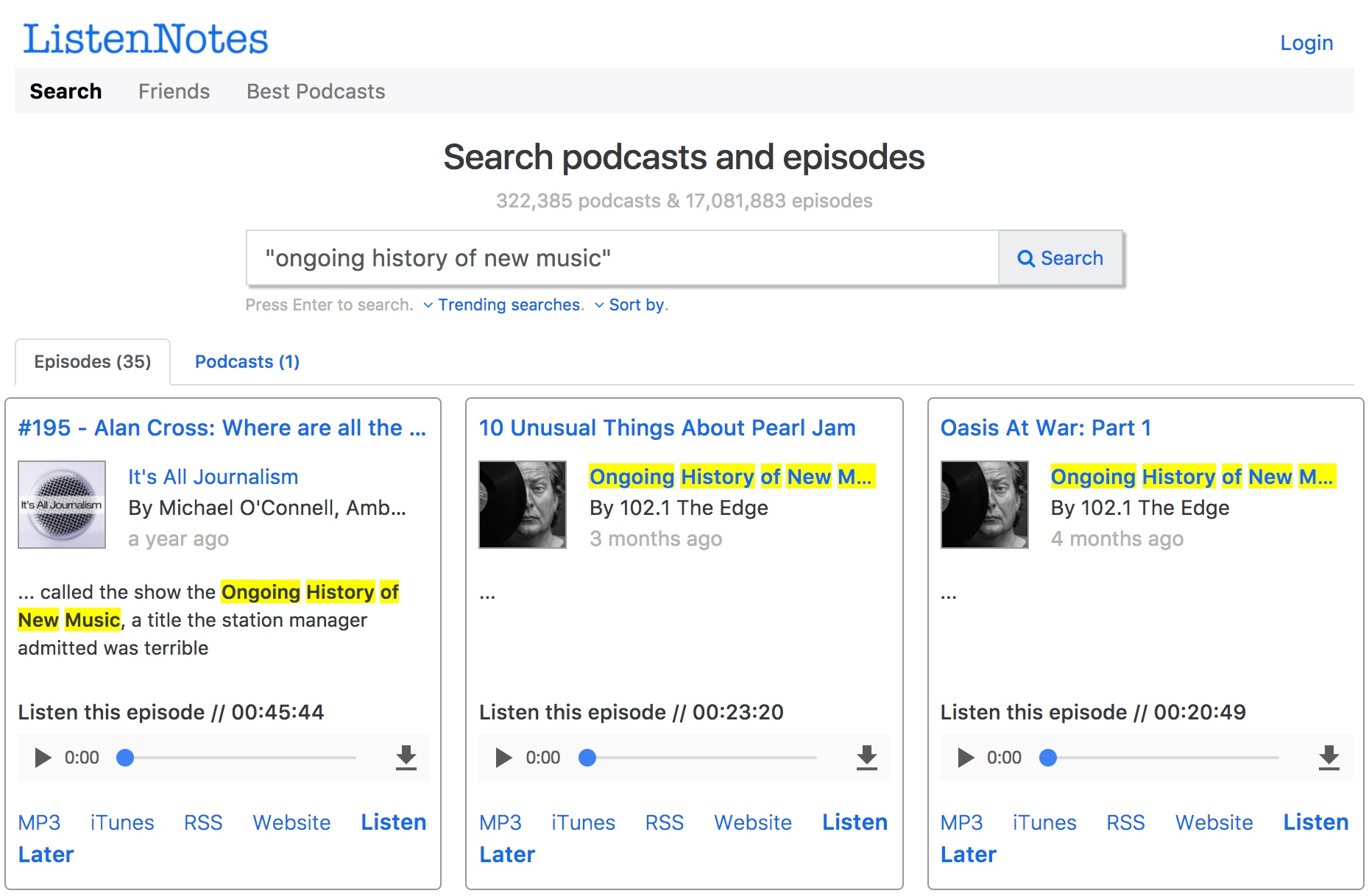Image resolution: width=1369 pixels, height=896 pixels.
Task: Click the Login link
Action: pyautogui.click(x=1306, y=43)
